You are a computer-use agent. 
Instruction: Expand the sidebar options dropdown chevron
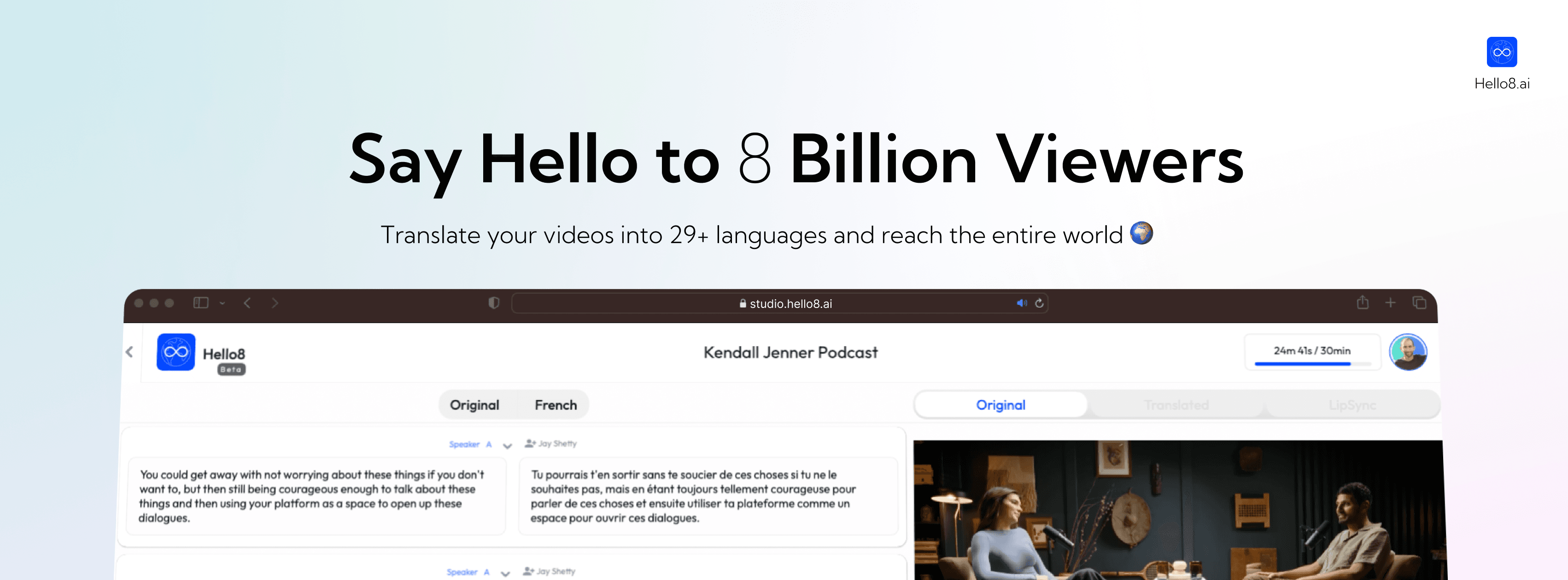point(222,303)
